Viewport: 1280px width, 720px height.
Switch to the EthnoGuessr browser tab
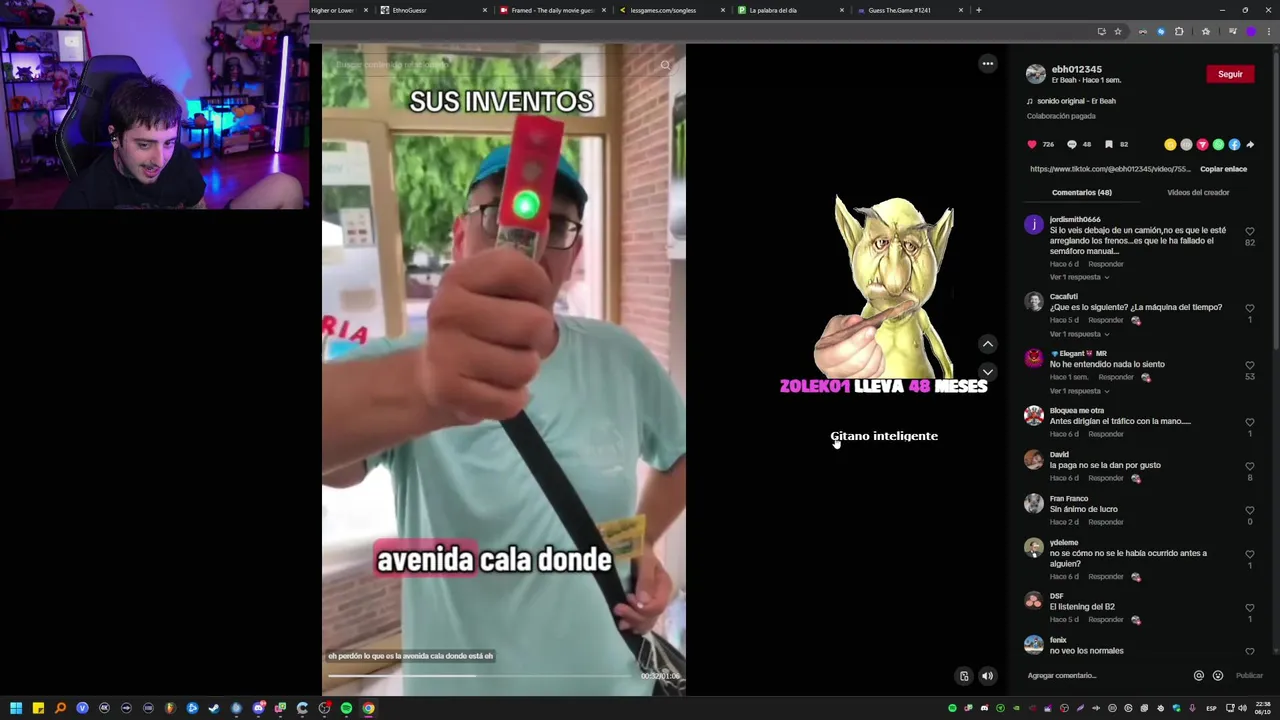pyautogui.click(x=434, y=10)
